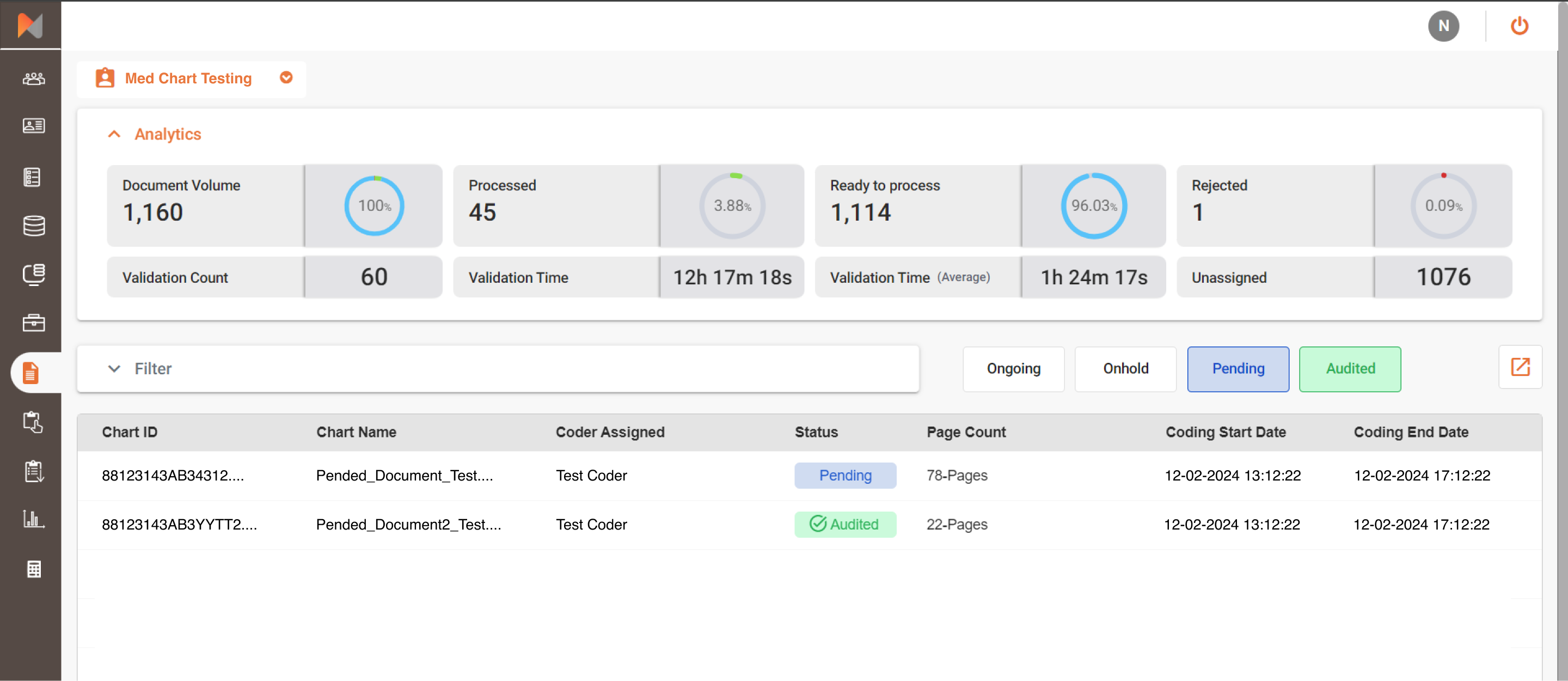Open chart 88123143AB3YYTT2....
This screenshot has width=1568, height=681.
[180, 525]
